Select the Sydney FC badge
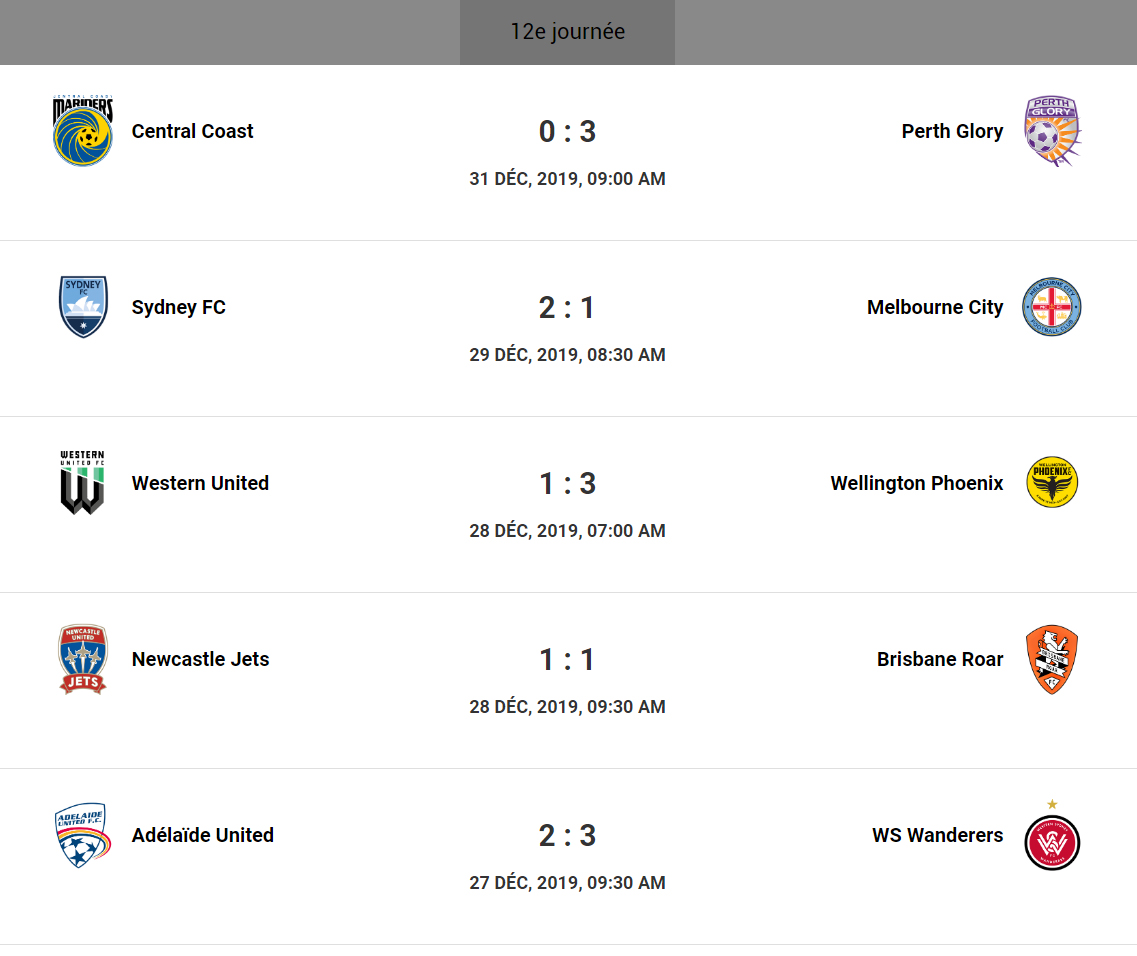Screen dimensions: 1137x956 [83, 307]
